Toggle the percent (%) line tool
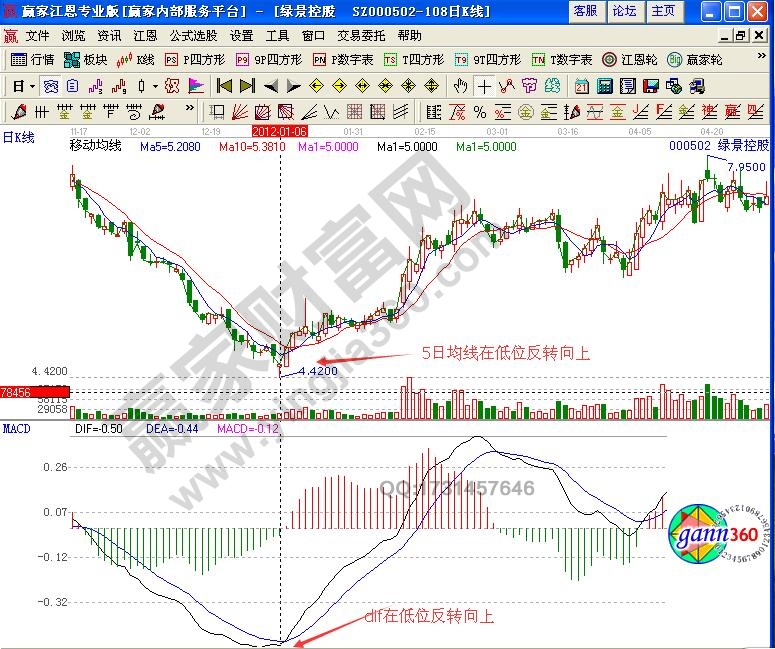 [x=480, y=111]
